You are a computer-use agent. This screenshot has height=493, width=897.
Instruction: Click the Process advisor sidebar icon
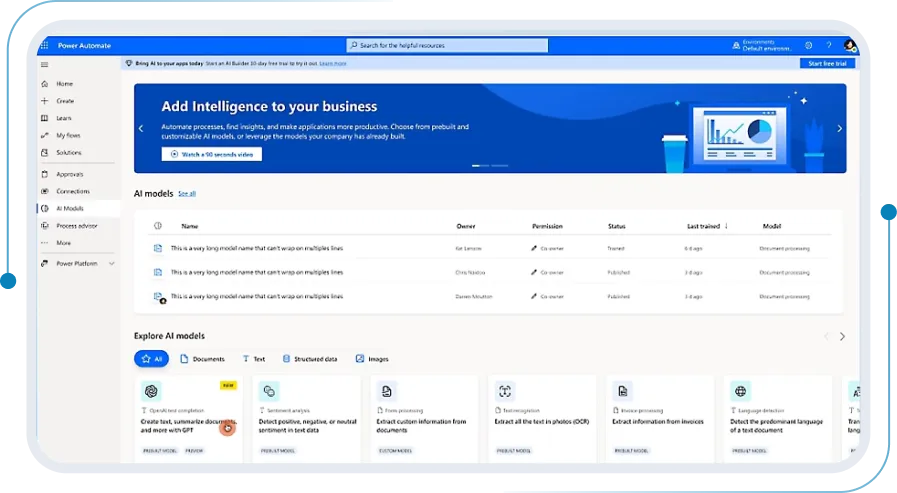[45, 226]
